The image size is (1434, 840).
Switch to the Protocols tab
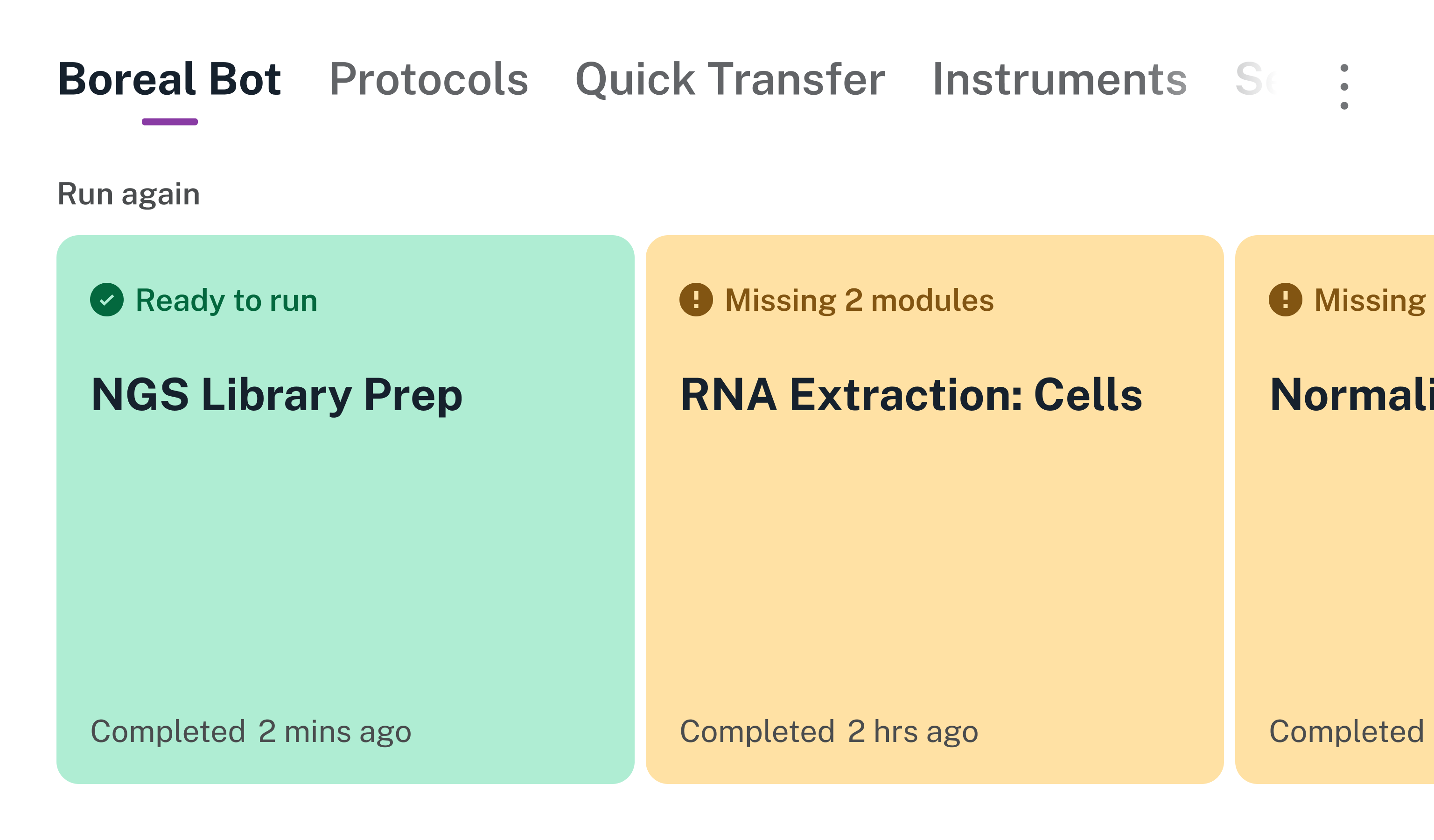pos(428,79)
